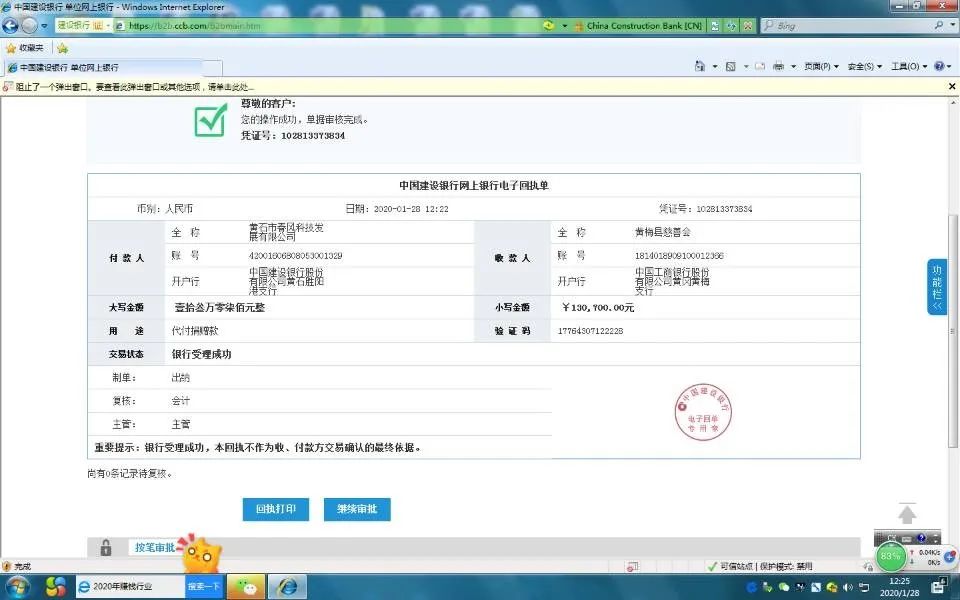Screen dimensions: 960x600
Task: Click the browser Forward arrow button
Action: click(x=29, y=26)
